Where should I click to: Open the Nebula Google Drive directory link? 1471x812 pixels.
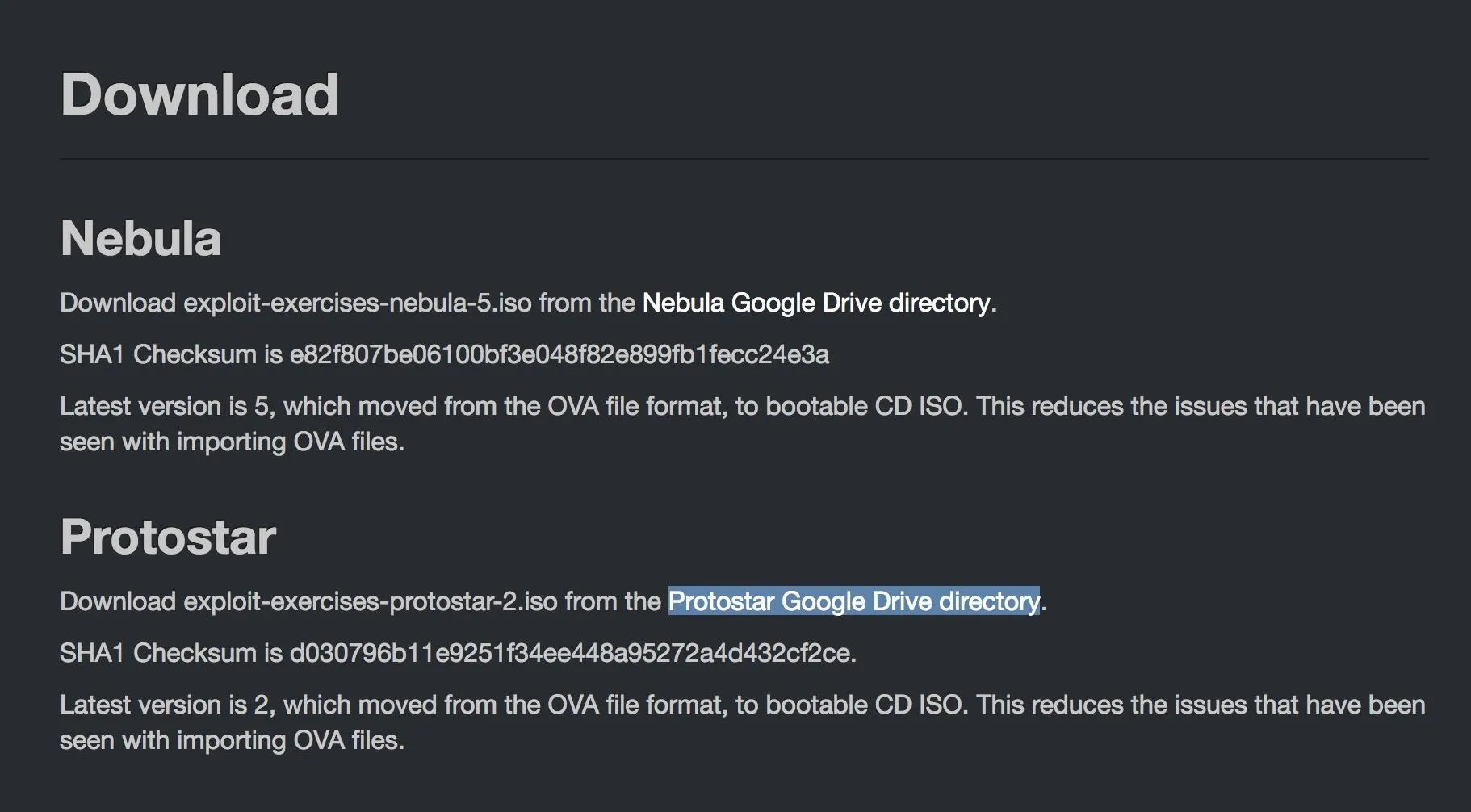click(x=816, y=303)
